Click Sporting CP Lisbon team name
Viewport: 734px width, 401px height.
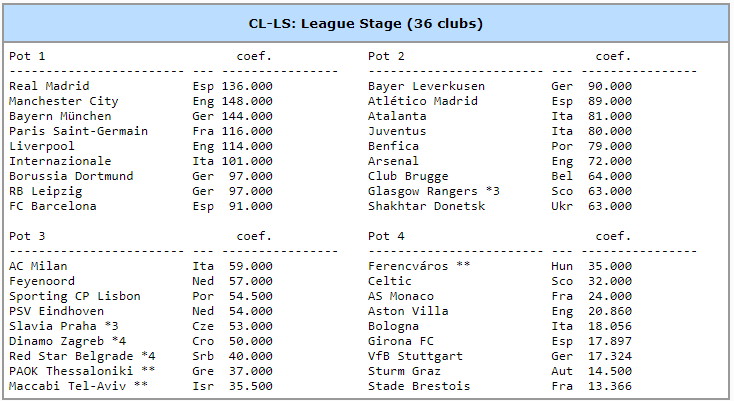74,296
